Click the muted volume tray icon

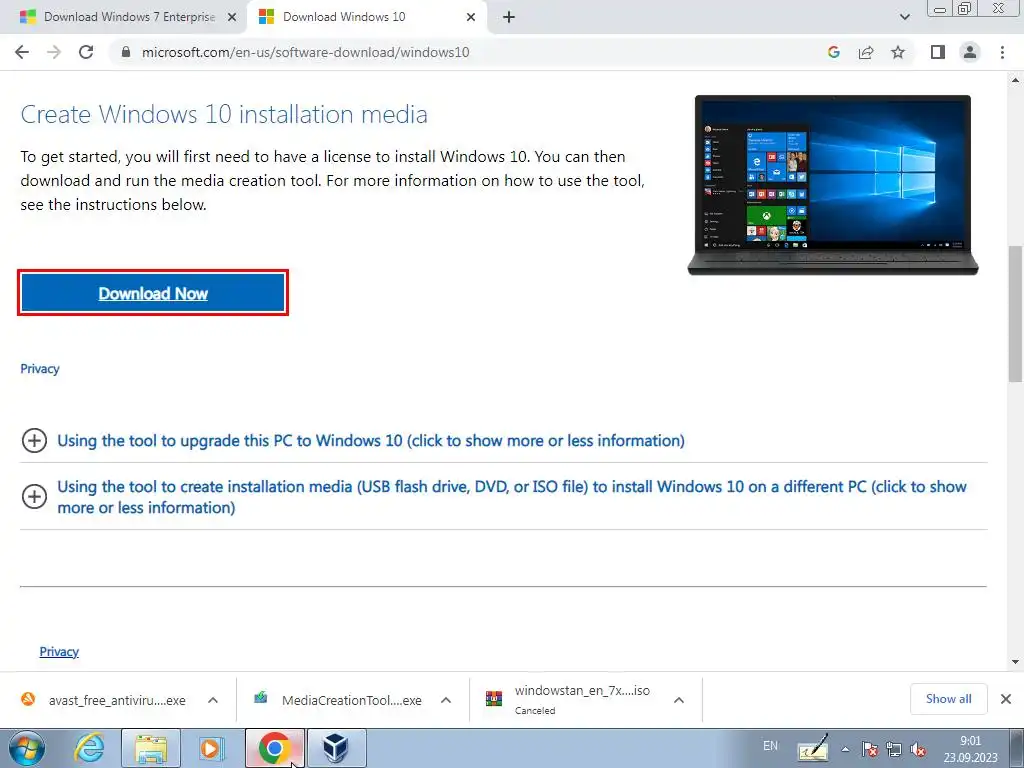pos(918,749)
